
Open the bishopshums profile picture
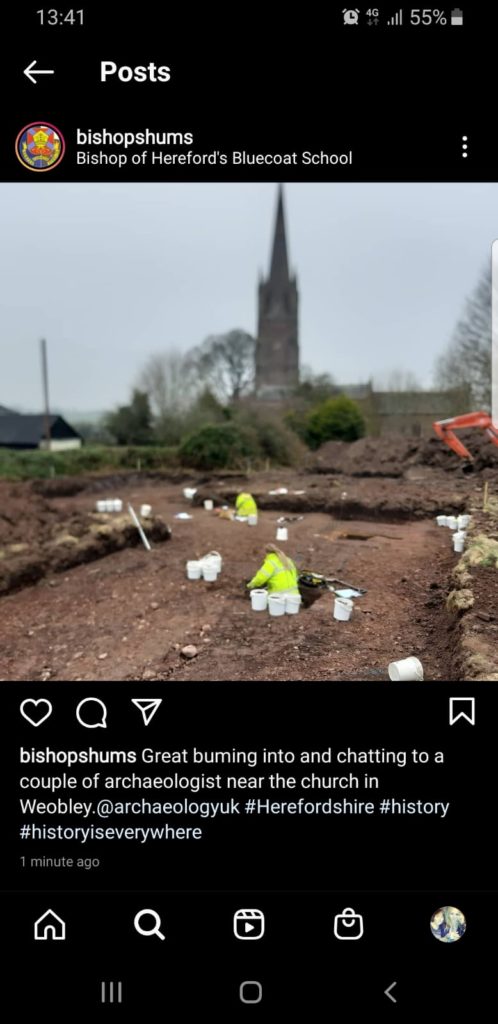(40, 147)
